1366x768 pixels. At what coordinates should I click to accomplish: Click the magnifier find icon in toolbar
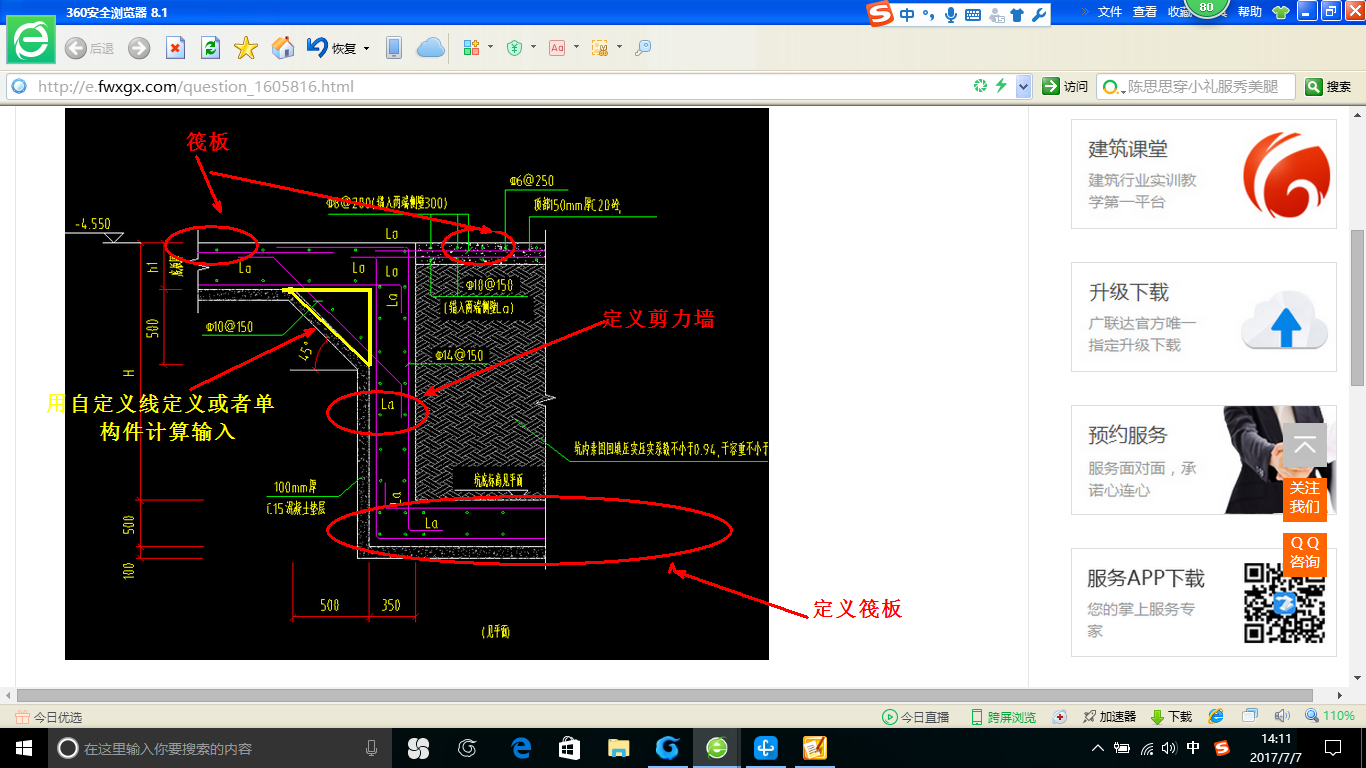pyautogui.click(x=643, y=48)
